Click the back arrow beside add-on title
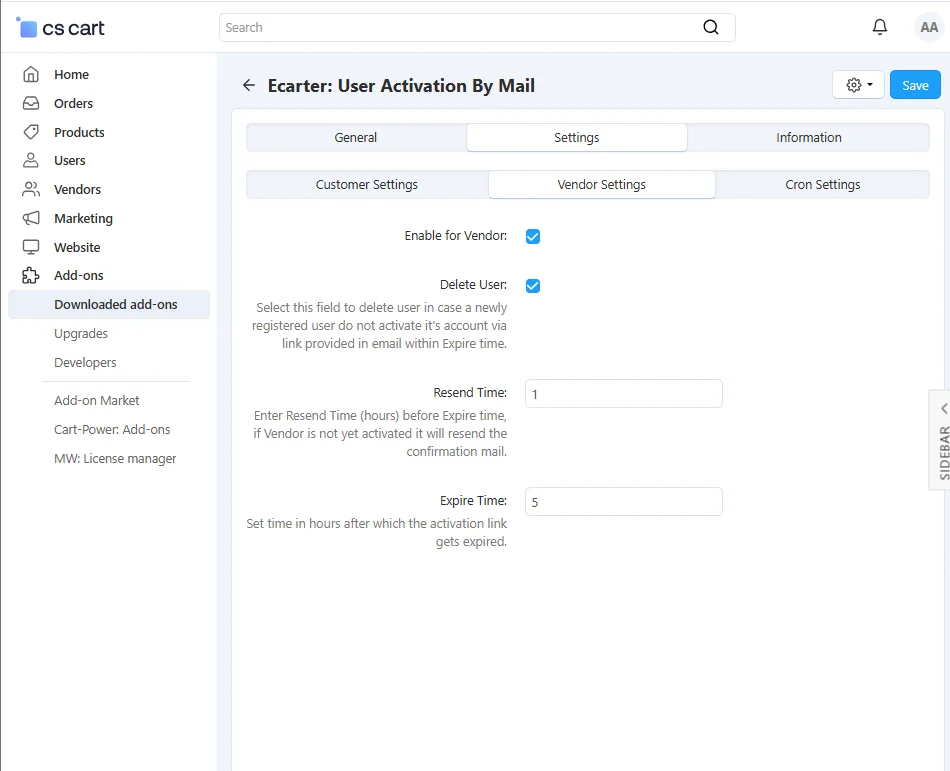The width and height of the screenshot is (950, 771). pyautogui.click(x=249, y=85)
